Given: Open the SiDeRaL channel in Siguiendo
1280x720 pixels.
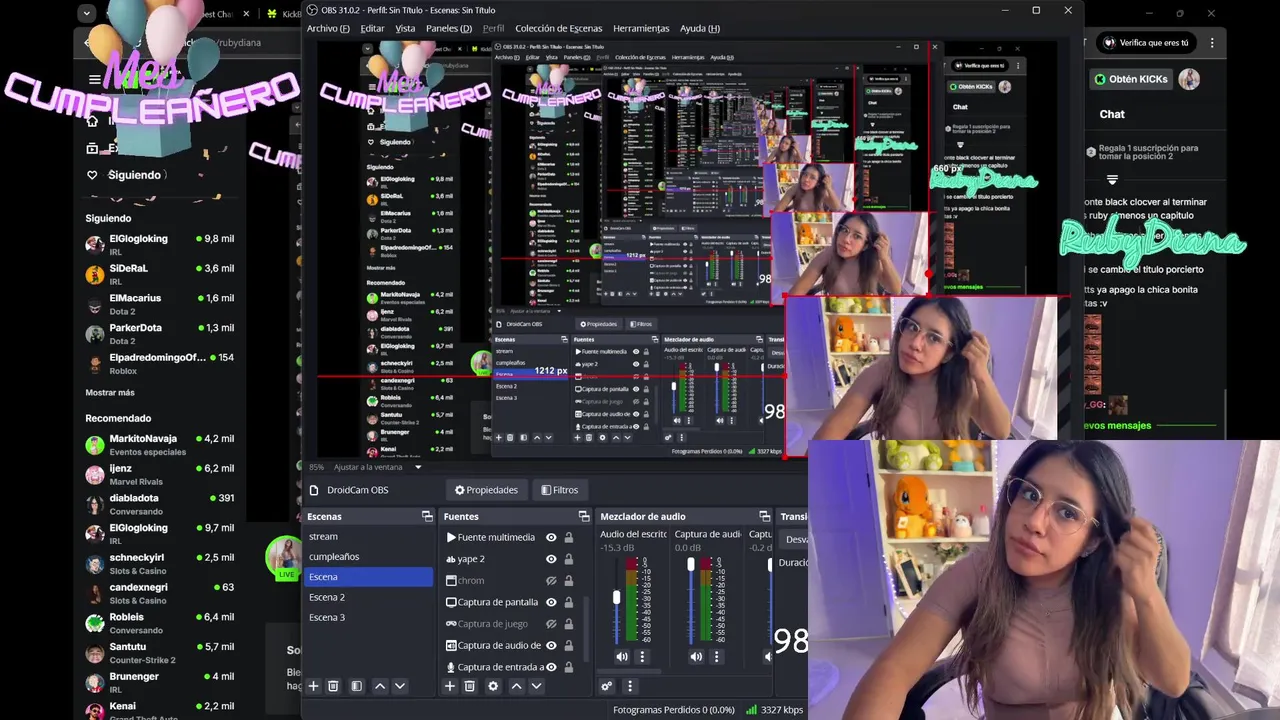Looking at the screenshot, I should (x=160, y=274).
